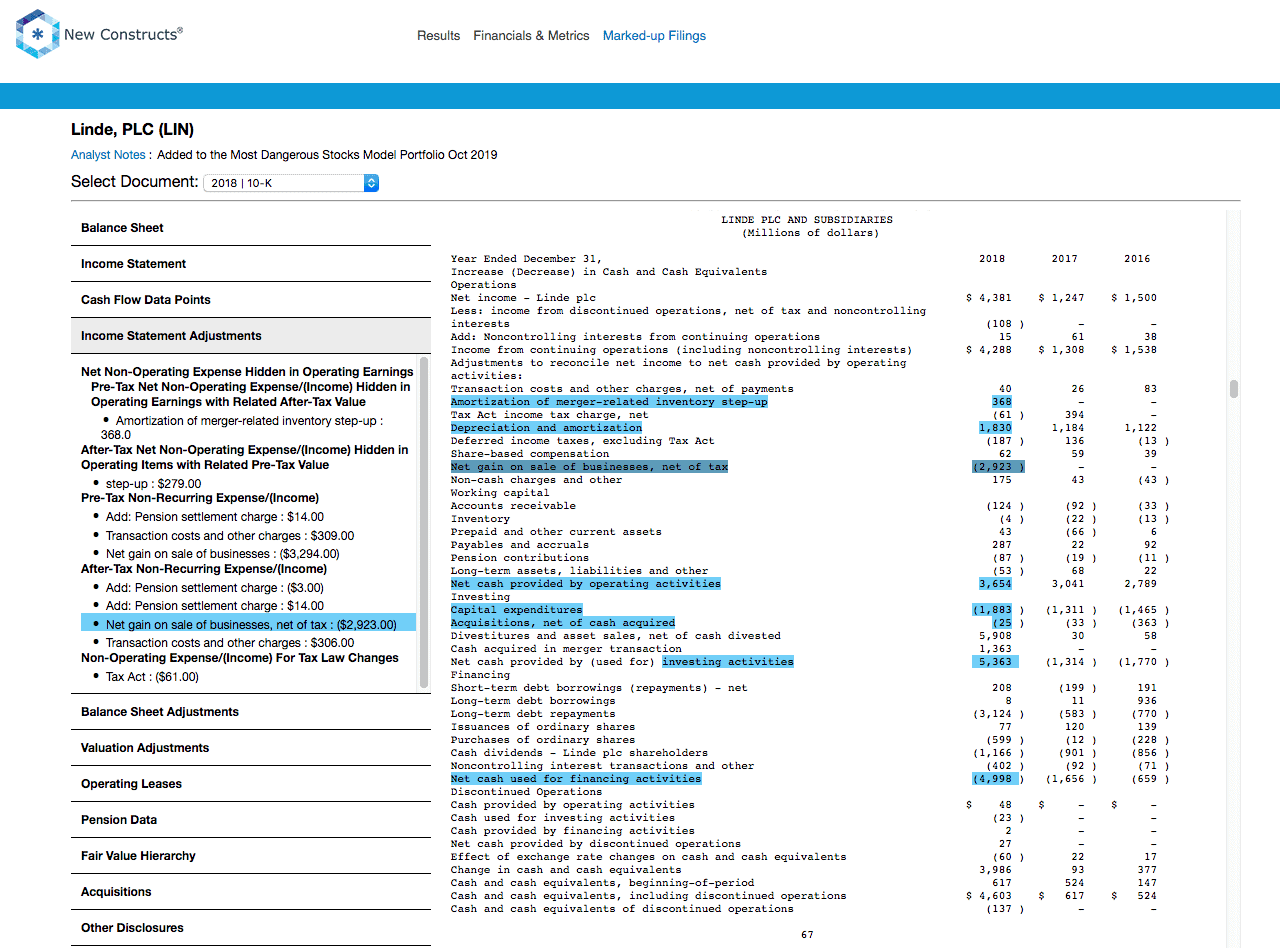Expand the Operating Leases section
The height and width of the screenshot is (948, 1280).
[x=251, y=784]
